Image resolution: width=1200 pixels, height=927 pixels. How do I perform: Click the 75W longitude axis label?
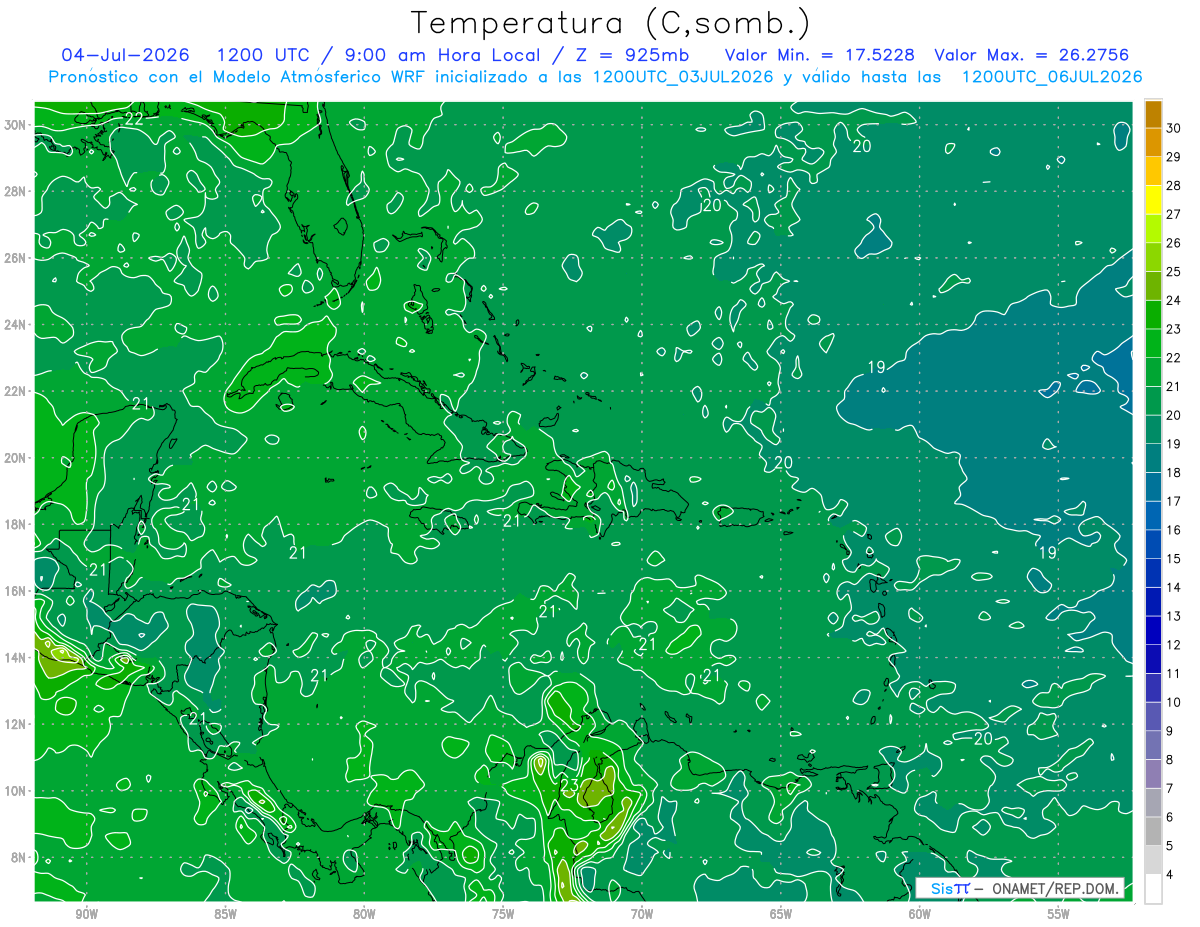point(503,915)
